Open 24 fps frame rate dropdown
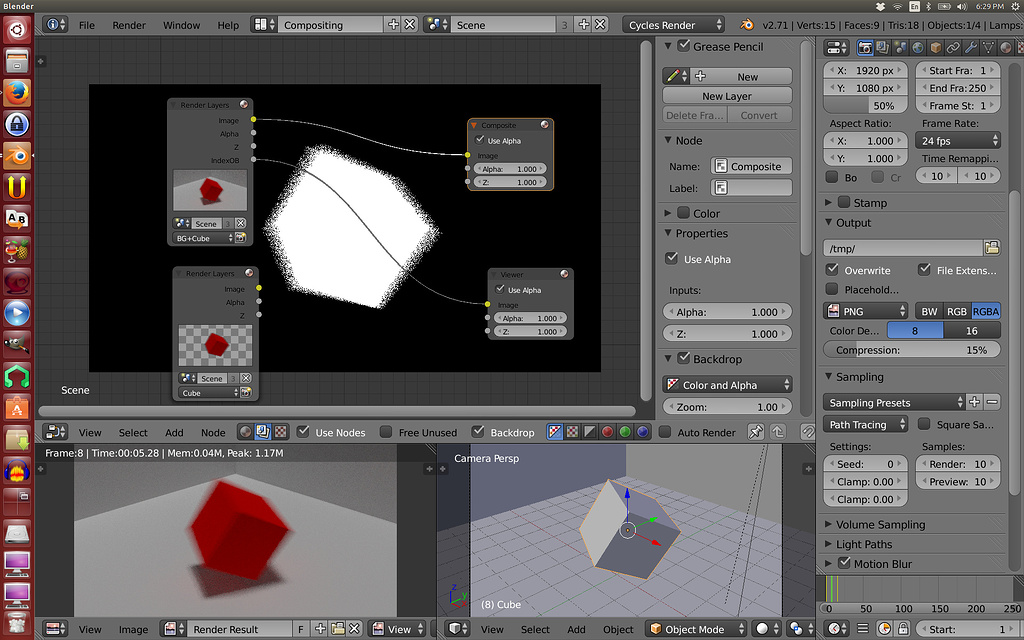The height and width of the screenshot is (640, 1024). click(958, 140)
